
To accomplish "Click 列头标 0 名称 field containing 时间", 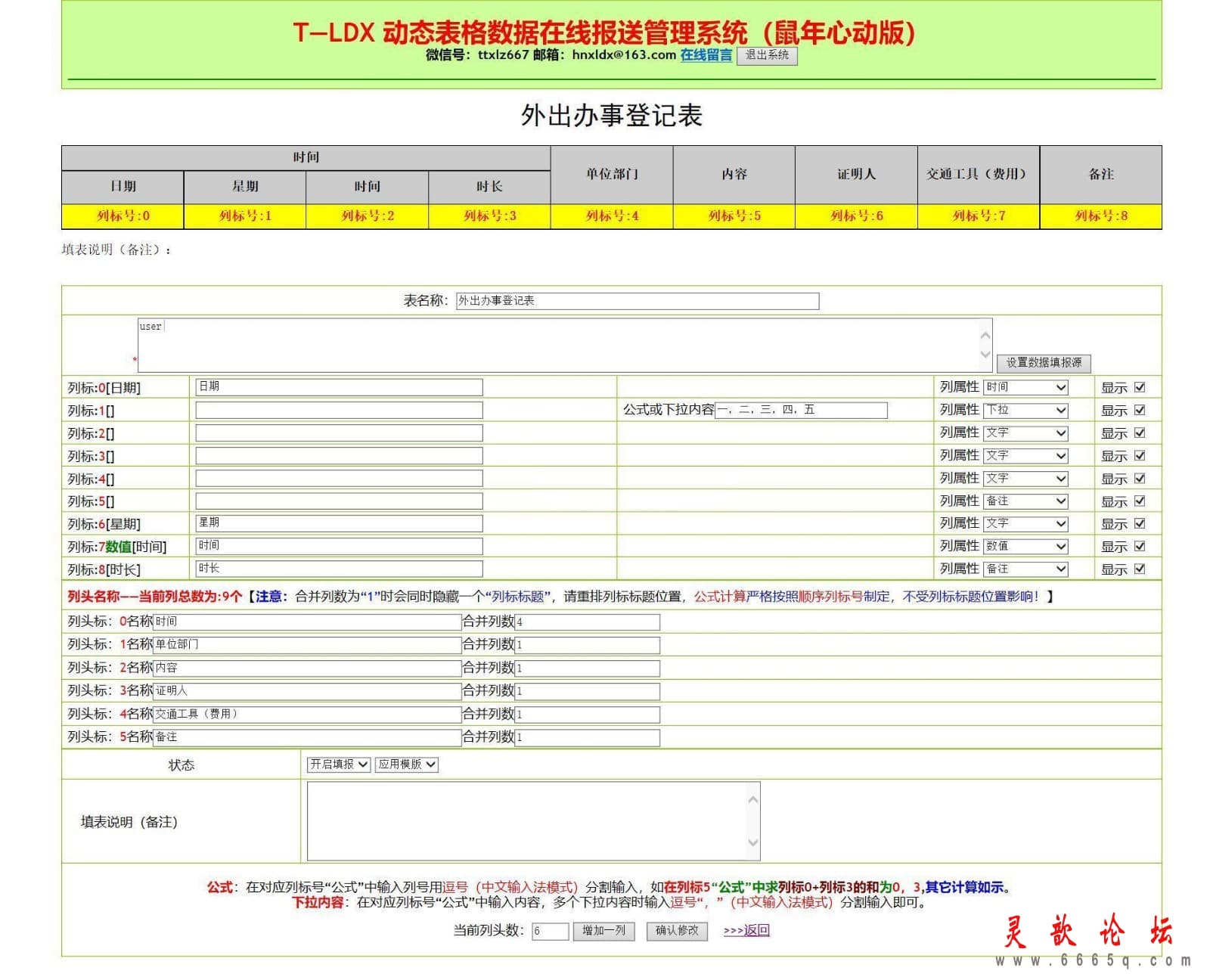I will click(x=307, y=622).
